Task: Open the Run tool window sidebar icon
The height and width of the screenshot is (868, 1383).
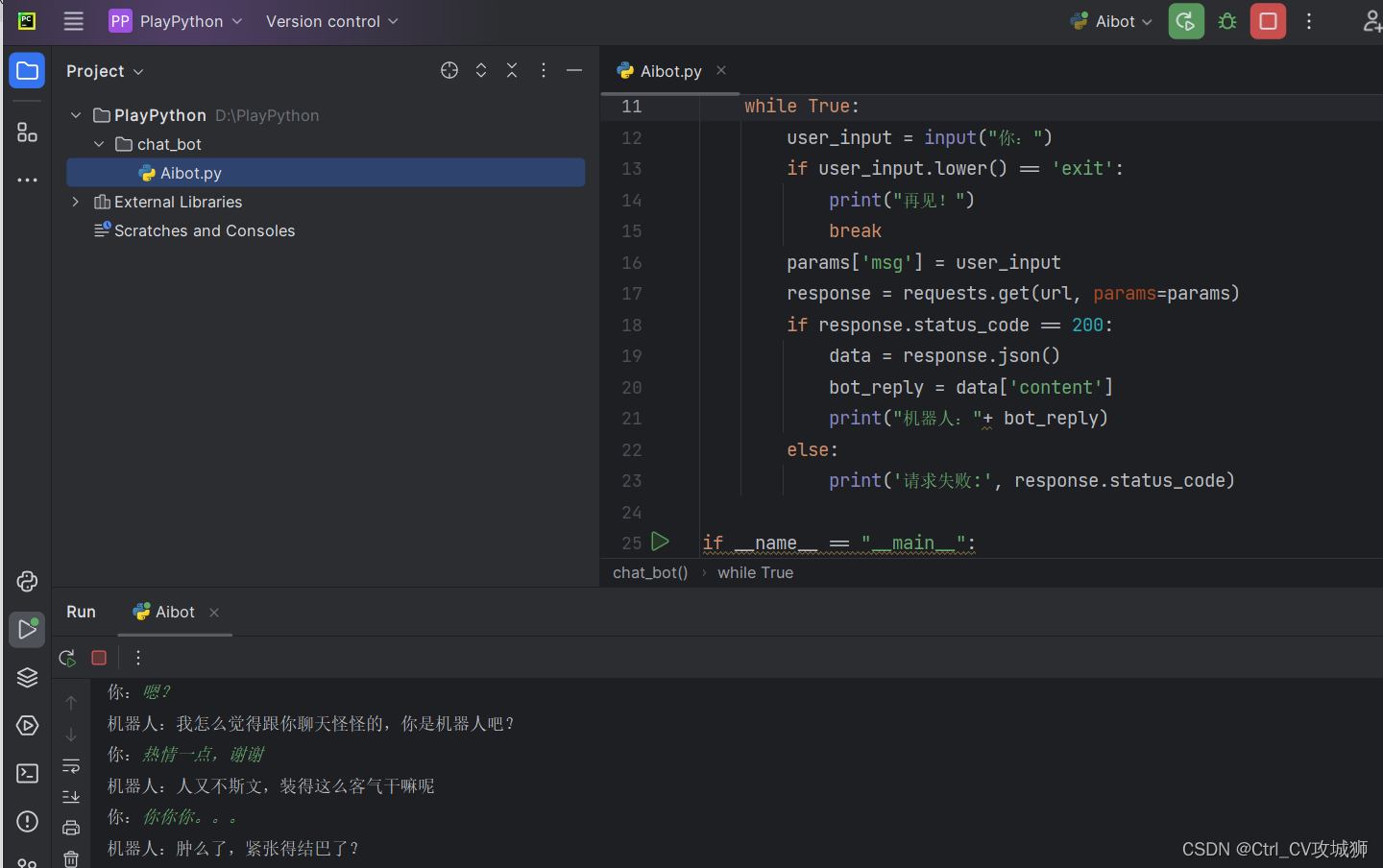Action: (x=27, y=630)
